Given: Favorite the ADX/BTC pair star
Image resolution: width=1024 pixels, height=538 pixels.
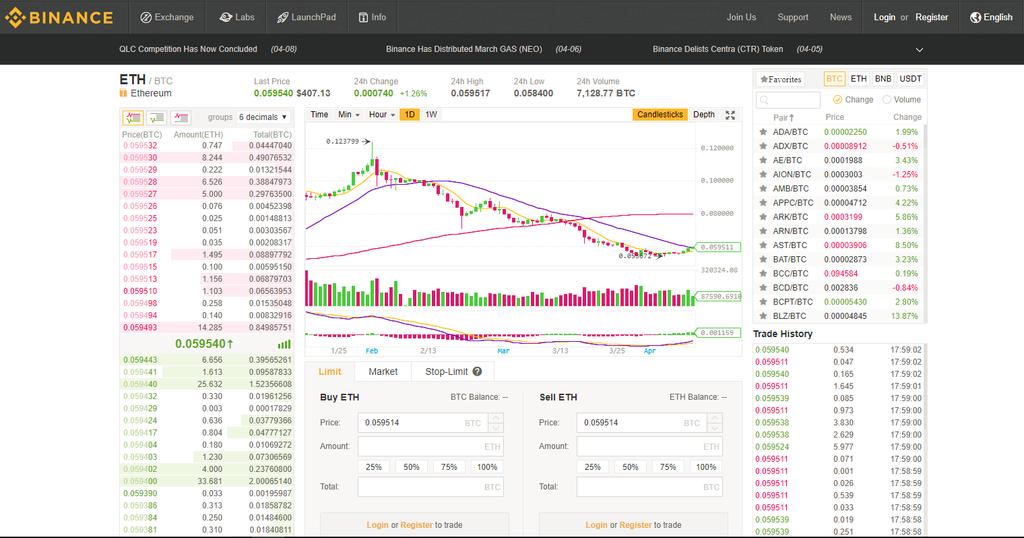Looking at the screenshot, I should pos(763,146).
